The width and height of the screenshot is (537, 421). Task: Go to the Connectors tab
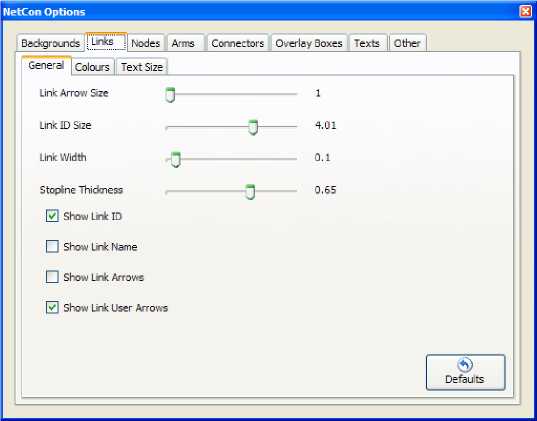pyautogui.click(x=238, y=43)
